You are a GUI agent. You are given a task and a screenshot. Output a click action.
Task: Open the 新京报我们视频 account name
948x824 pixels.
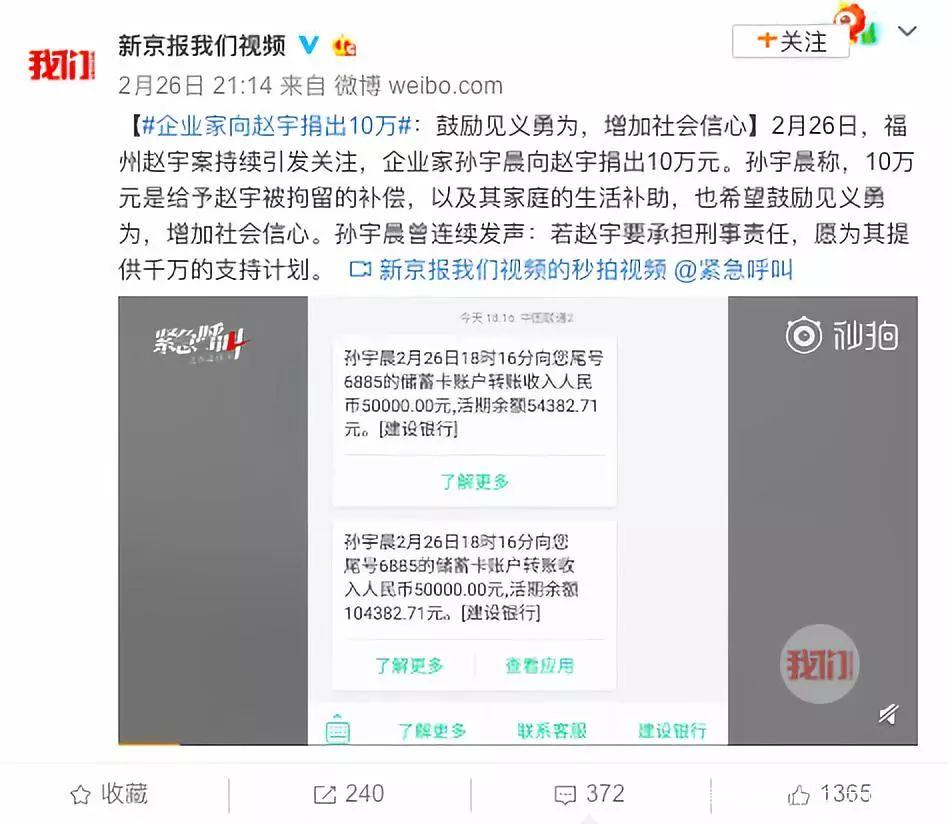click(201, 45)
